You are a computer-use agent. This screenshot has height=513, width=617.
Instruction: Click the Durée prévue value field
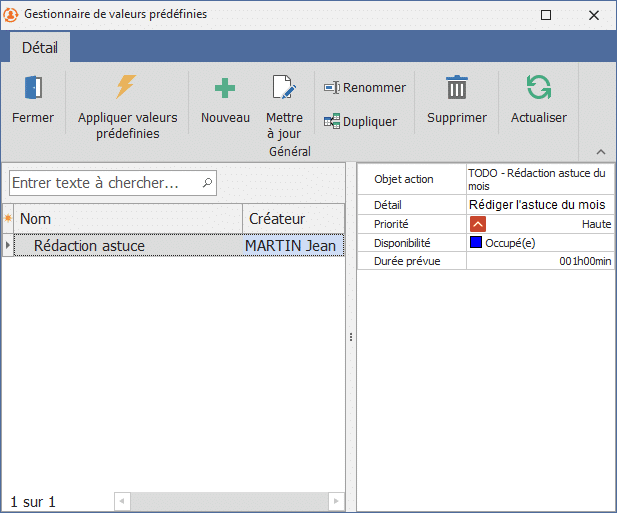coord(540,261)
